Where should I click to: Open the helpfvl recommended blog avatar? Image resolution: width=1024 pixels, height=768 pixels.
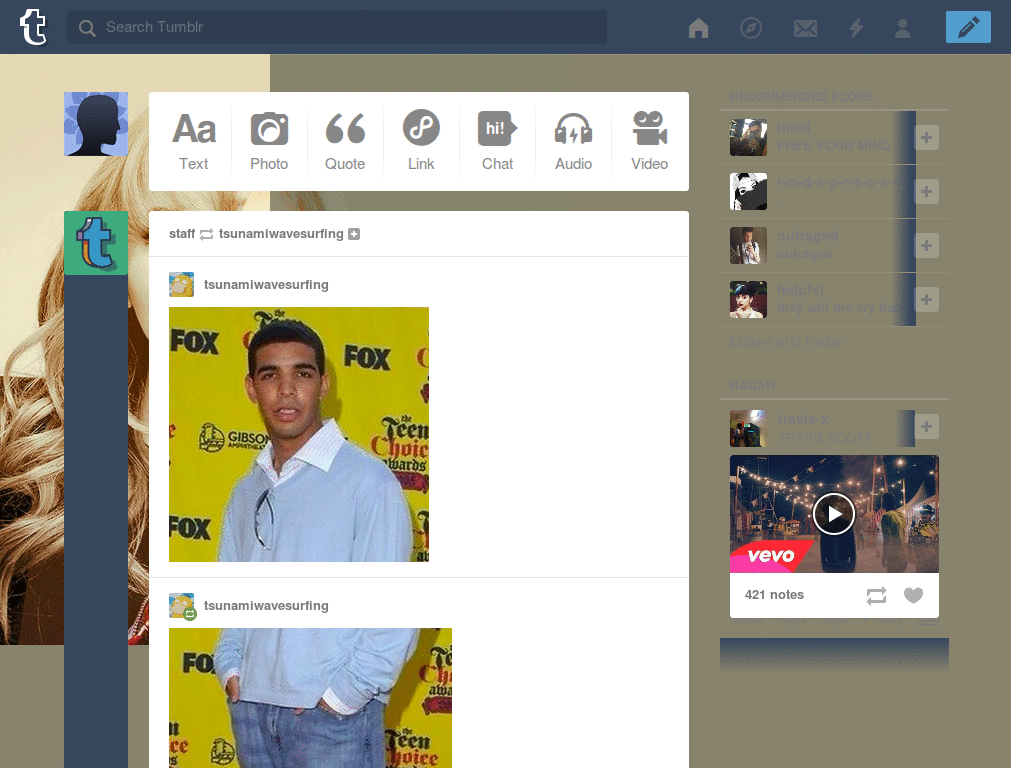coord(748,299)
